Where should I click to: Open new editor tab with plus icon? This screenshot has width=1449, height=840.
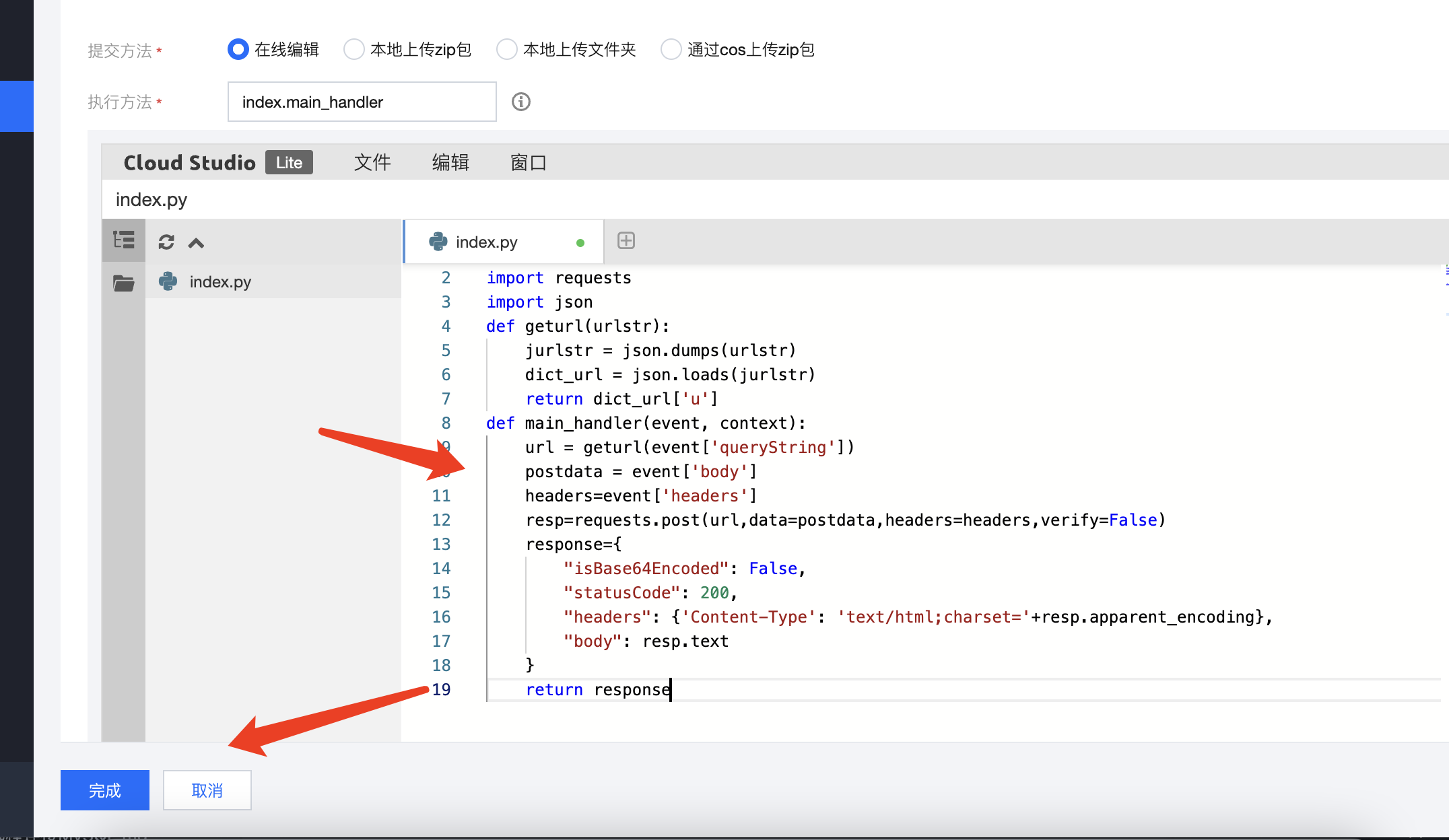[626, 241]
